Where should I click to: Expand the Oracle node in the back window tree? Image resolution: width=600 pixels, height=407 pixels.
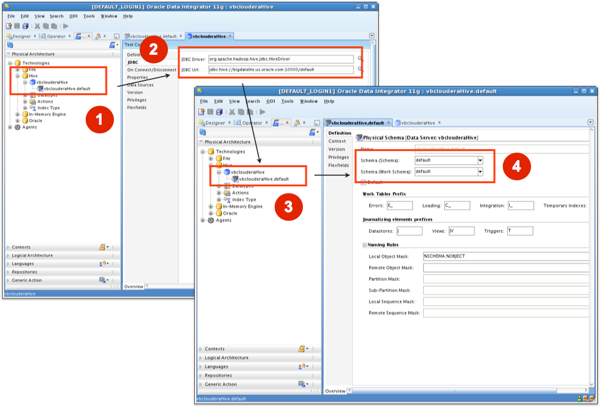click(x=18, y=120)
